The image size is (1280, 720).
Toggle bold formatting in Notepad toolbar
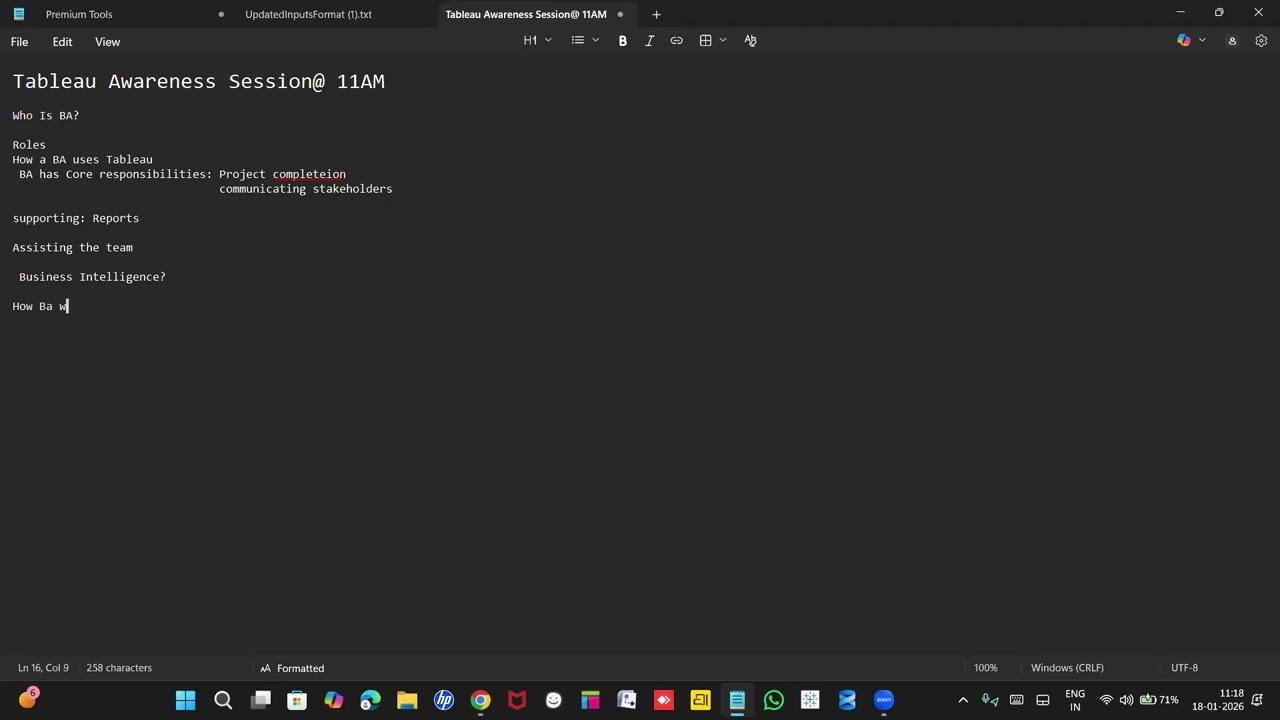click(x=622, y=41)
